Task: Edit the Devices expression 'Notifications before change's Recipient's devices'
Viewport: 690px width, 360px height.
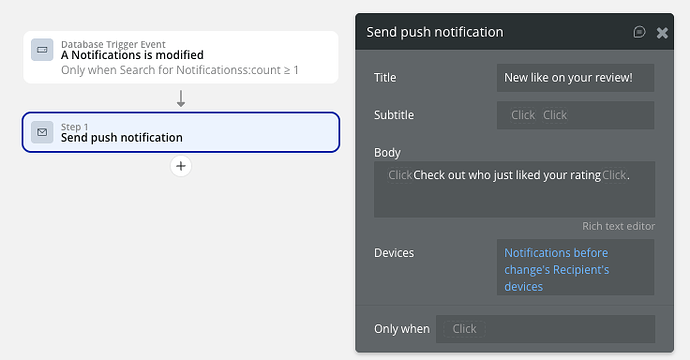Action: coord(575,267)
